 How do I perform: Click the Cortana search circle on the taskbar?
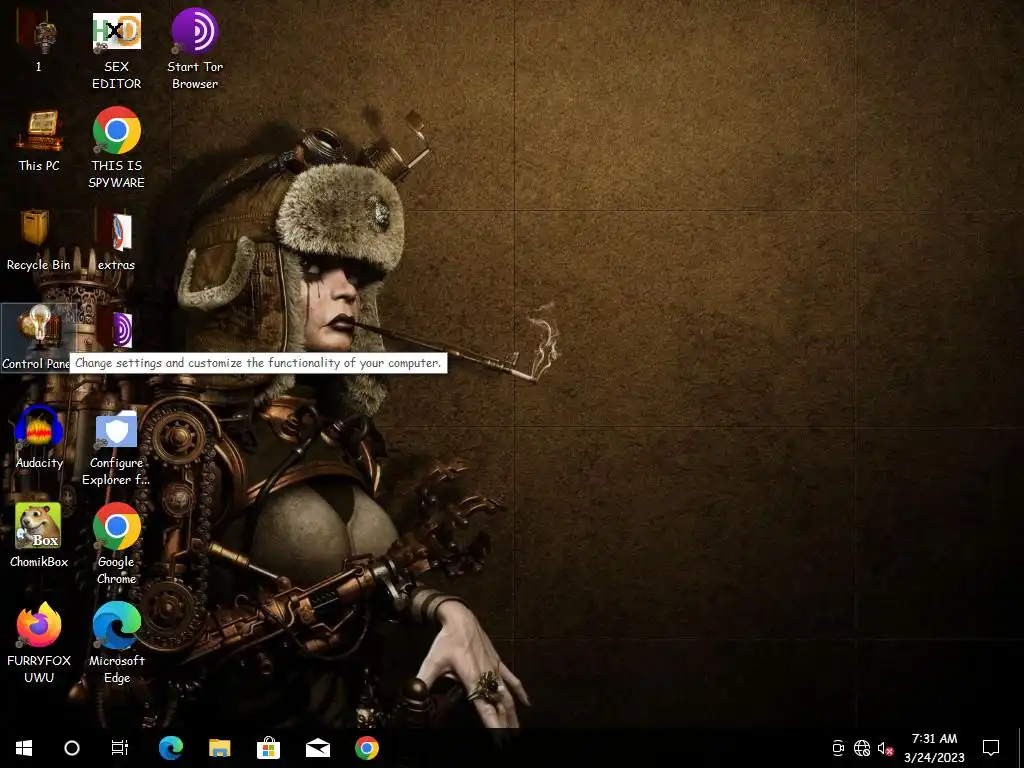(x=72, y=748)
